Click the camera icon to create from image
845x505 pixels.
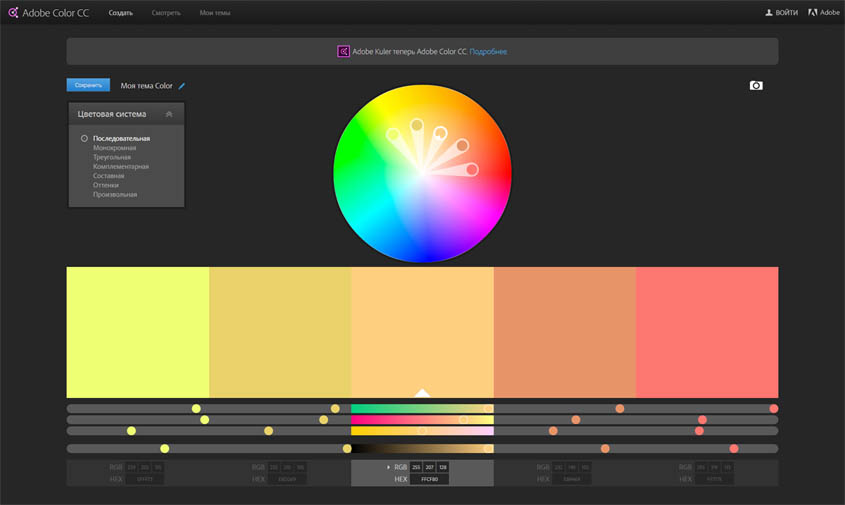(x=756, y=85)
